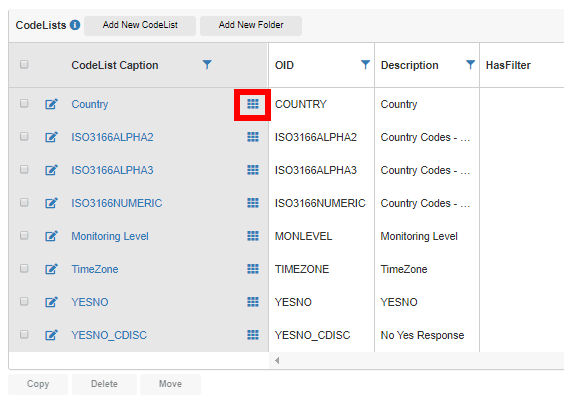This screenshot has height=404, width=564.
Task: Open the grid icon for ISO3166ALPHA3
Action: click(253, 170)
